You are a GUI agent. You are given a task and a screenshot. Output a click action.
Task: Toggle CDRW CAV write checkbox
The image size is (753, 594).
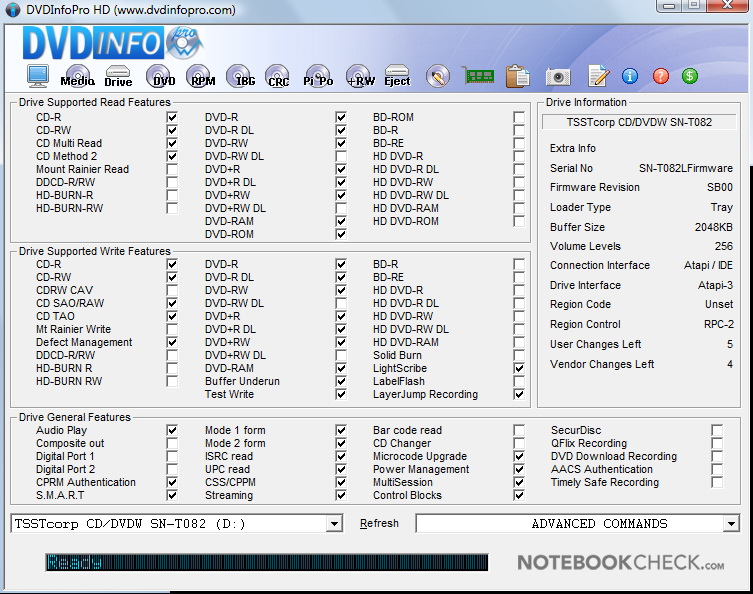coord(172,290)
